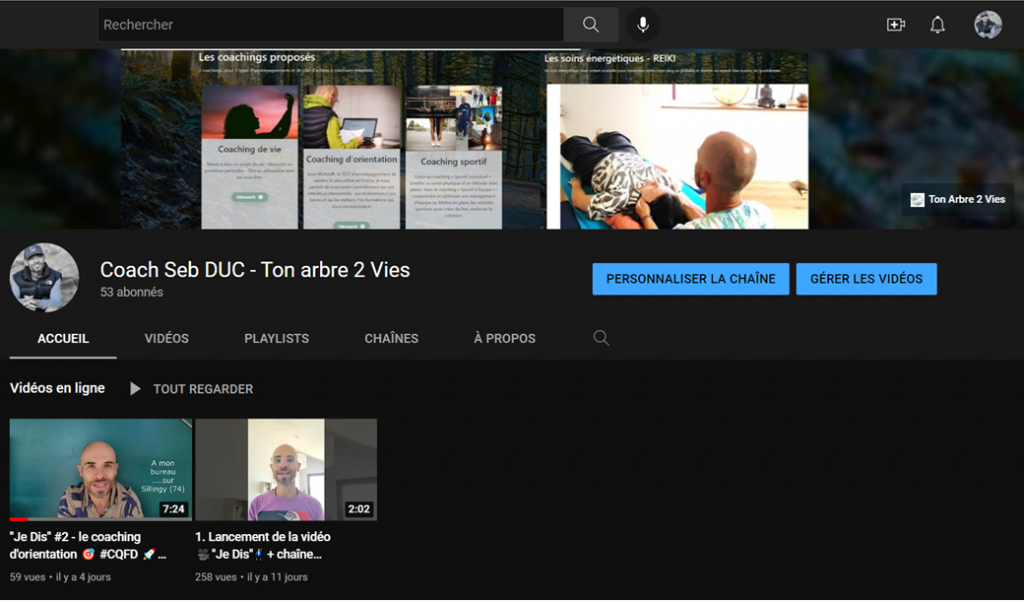Open the 7:24 "Je Dis" #2 video thumbnail
This screenshot has height=602, width=1024.
100,468
